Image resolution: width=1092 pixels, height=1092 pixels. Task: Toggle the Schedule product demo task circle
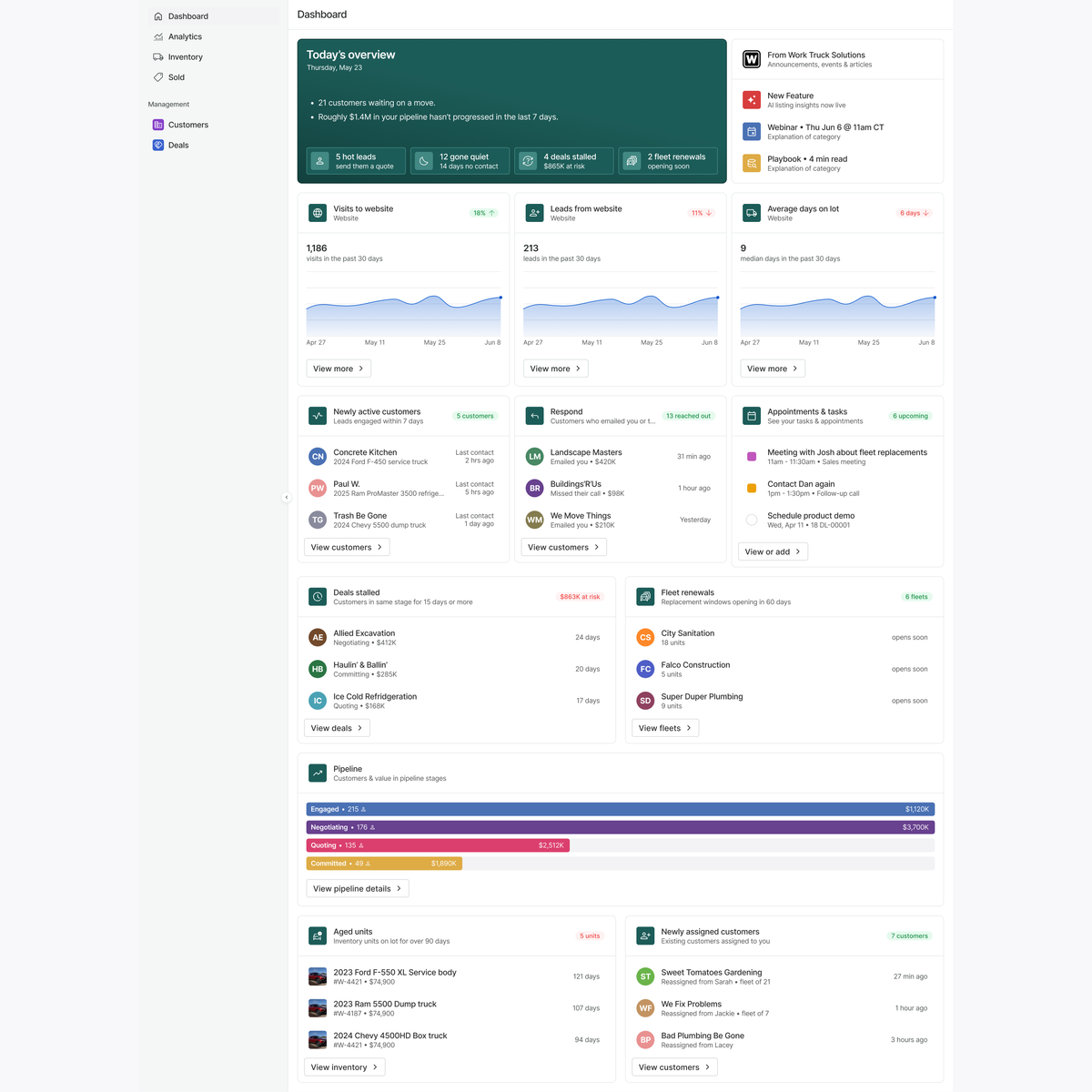752,520
